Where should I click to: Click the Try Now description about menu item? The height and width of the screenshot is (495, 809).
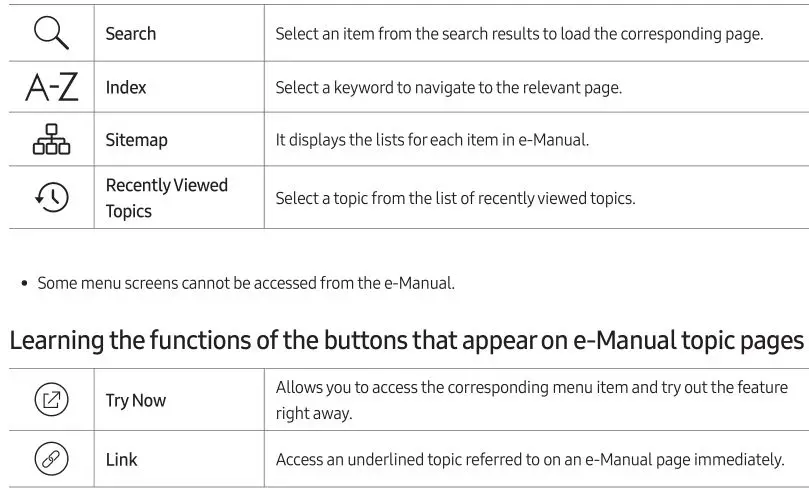click(x=531, y=400)
